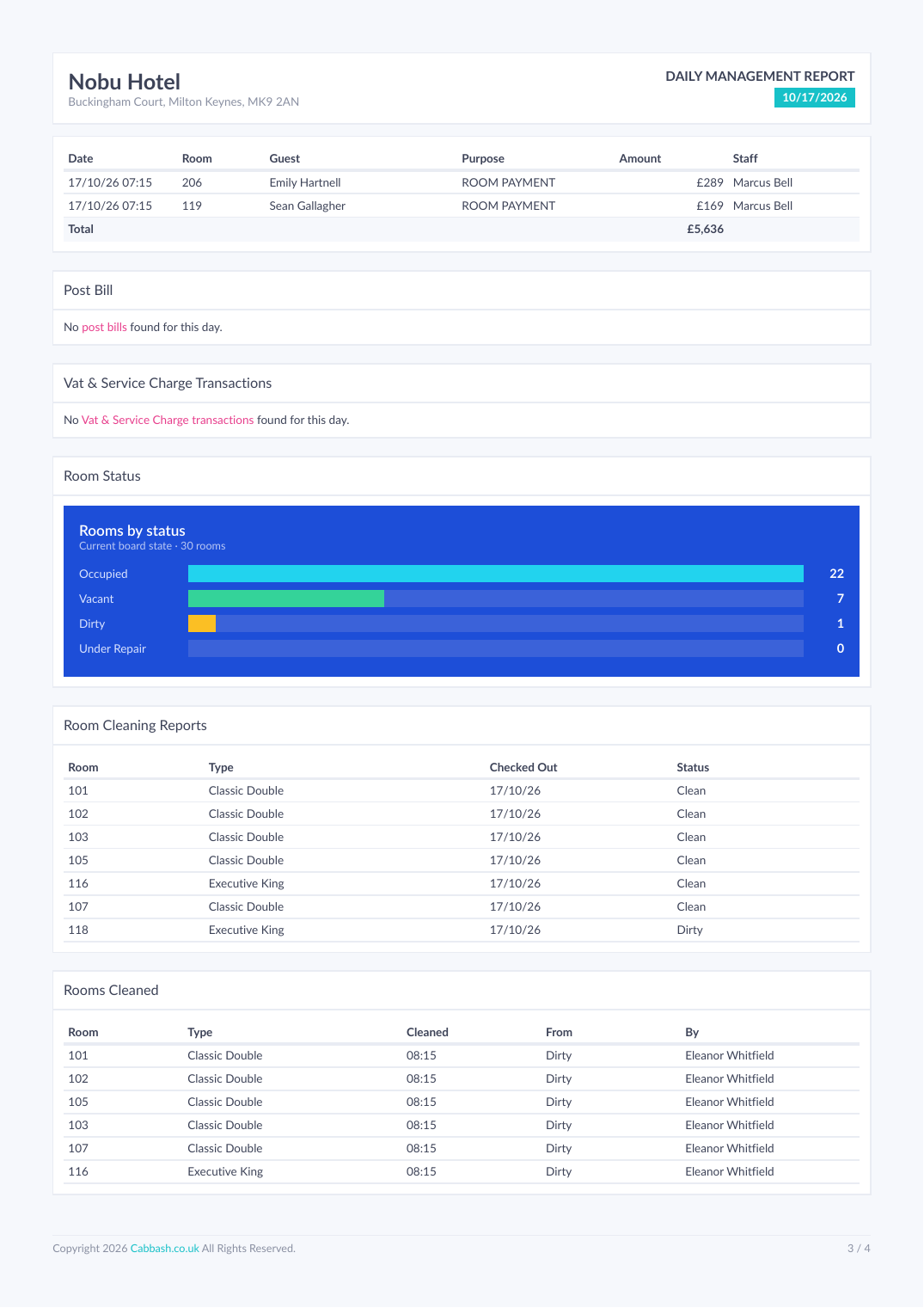
Task: Click the £169 amount
Action: 710,206
